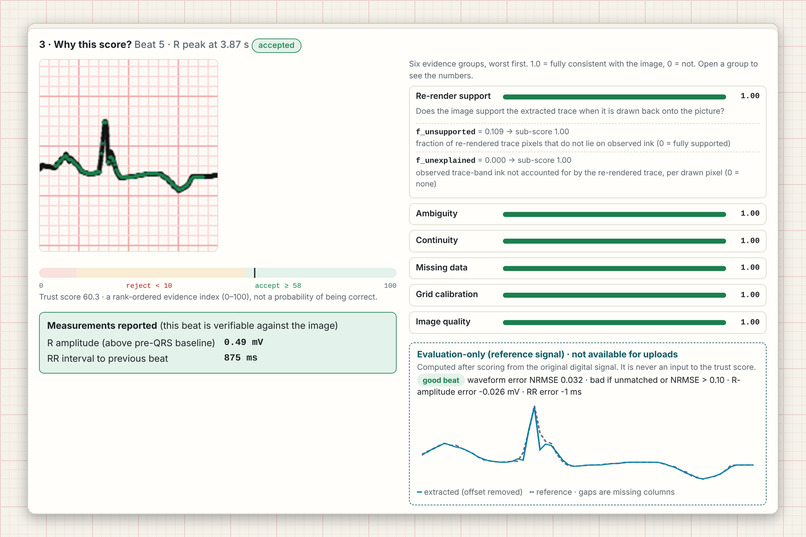Click the f_unsupported metric label
The width and height of the screenshot is (806, 537).
(x=446, y=132)
